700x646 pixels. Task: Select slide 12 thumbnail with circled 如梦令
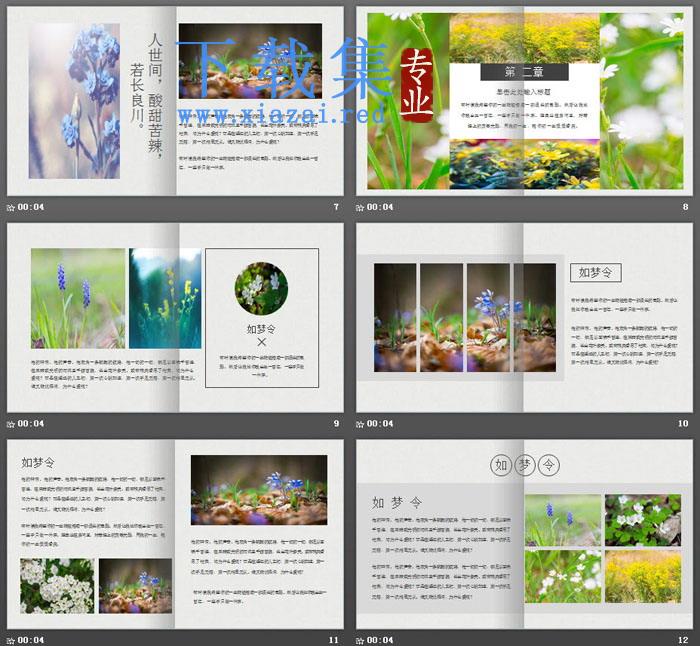point(524,534)
